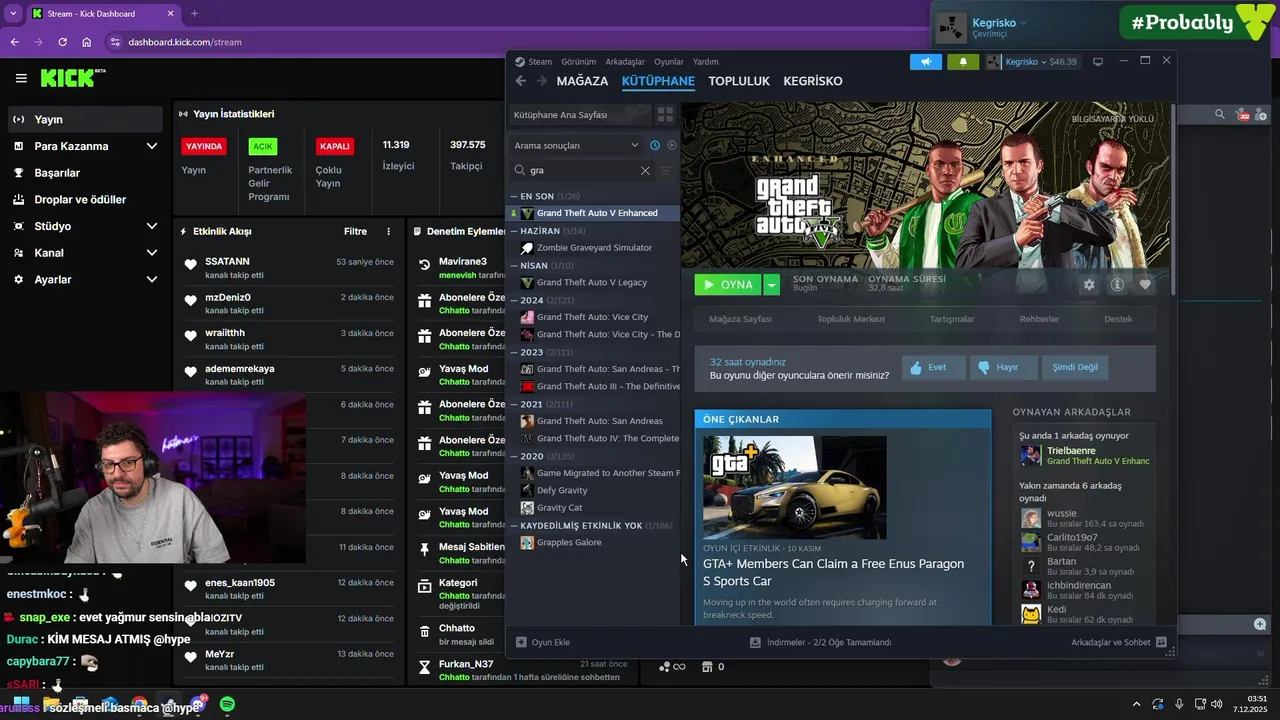Expand Kanal menu in Kick sidebar

(151, 253)
